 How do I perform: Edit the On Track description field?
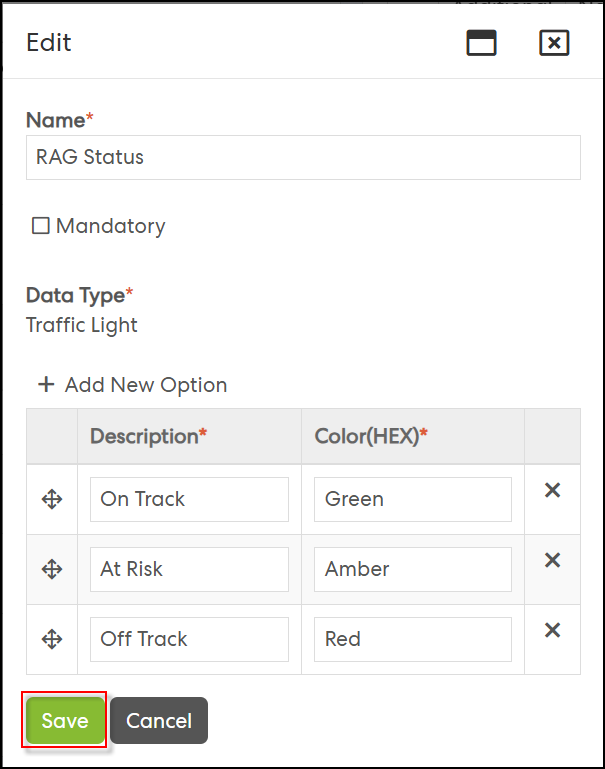click(189, 499)
